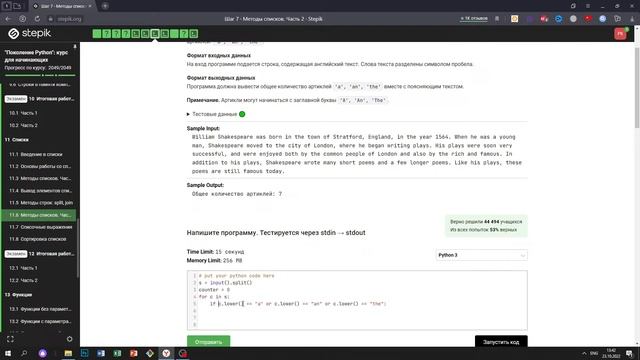Open Windows Start menu
Viewport: 640px width, 360px height.
(8, 353)
